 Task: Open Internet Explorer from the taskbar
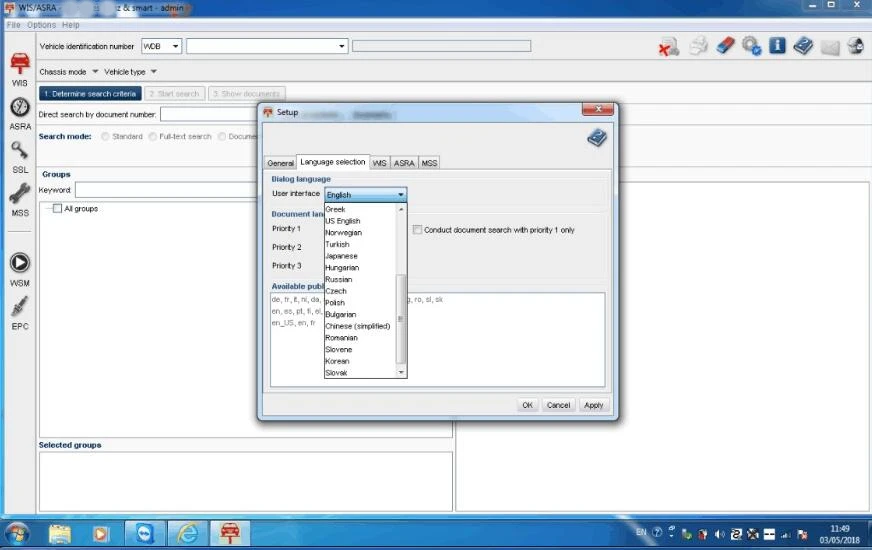[x=187, y=534]
